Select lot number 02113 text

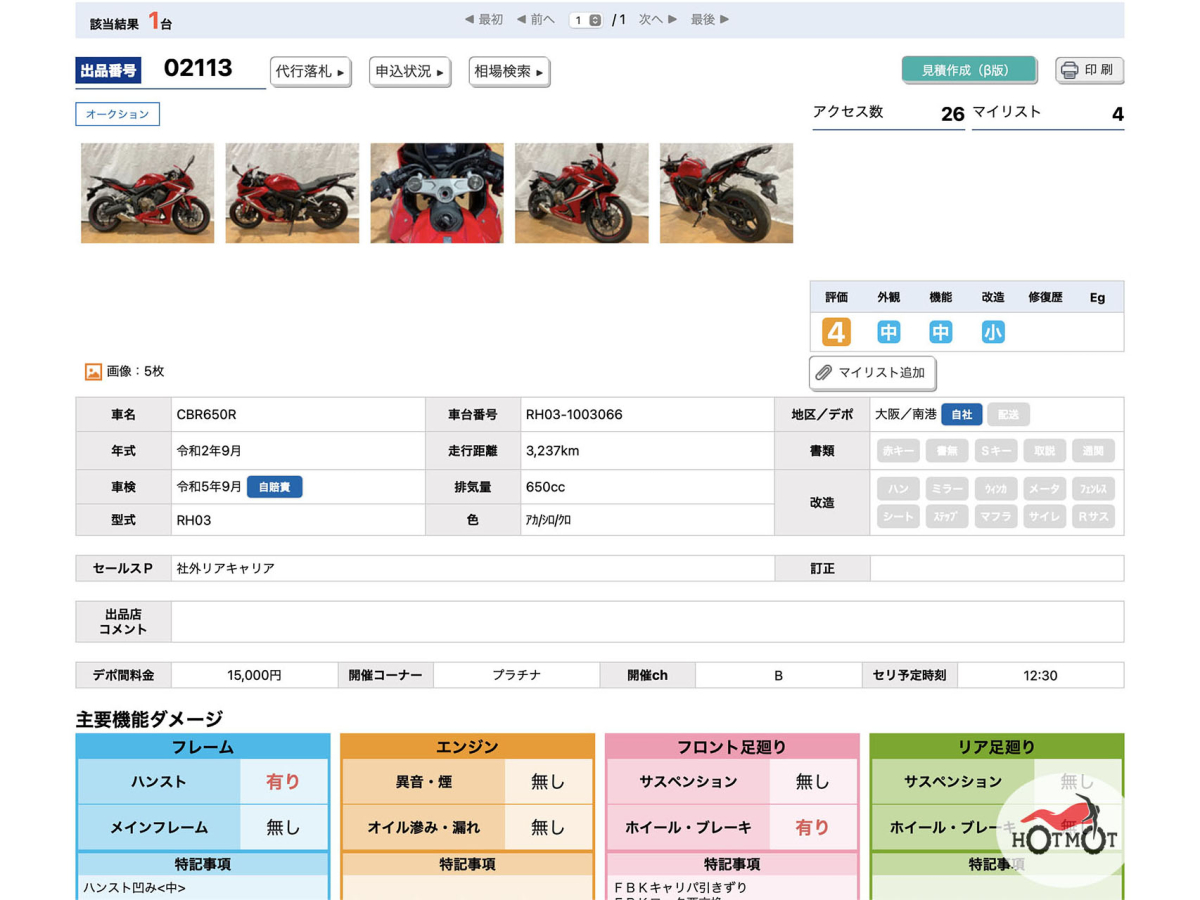[x=198, y=68]
